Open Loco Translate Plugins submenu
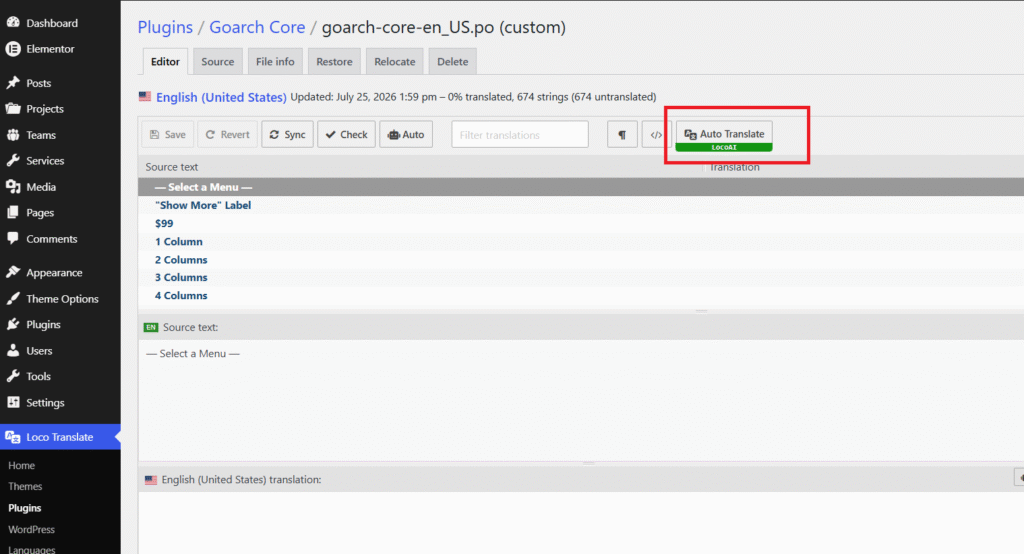The height and width of the screenshot is (554, 1024). (x=25, y=508)
